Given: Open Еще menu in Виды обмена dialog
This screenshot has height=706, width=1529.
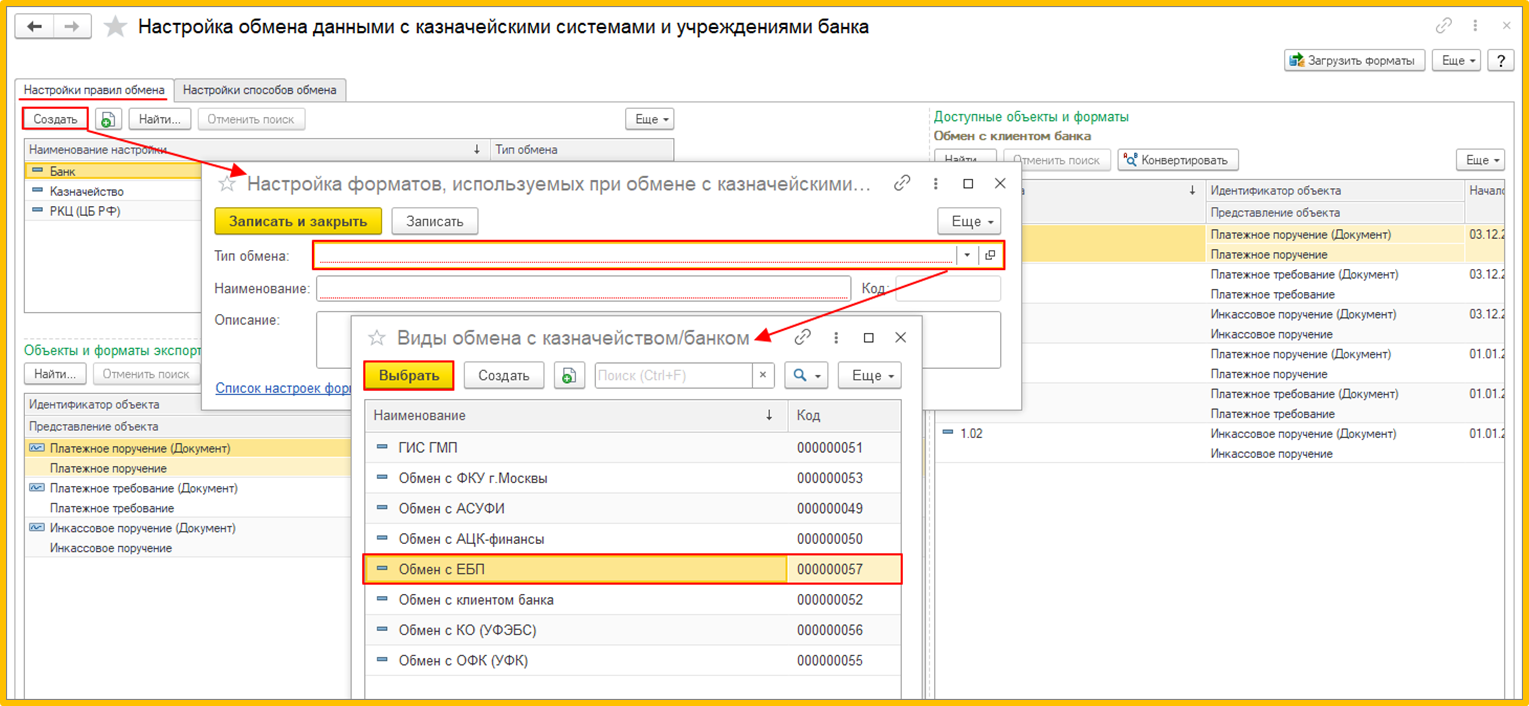Looking at the screenshot, I should [870, 375].
